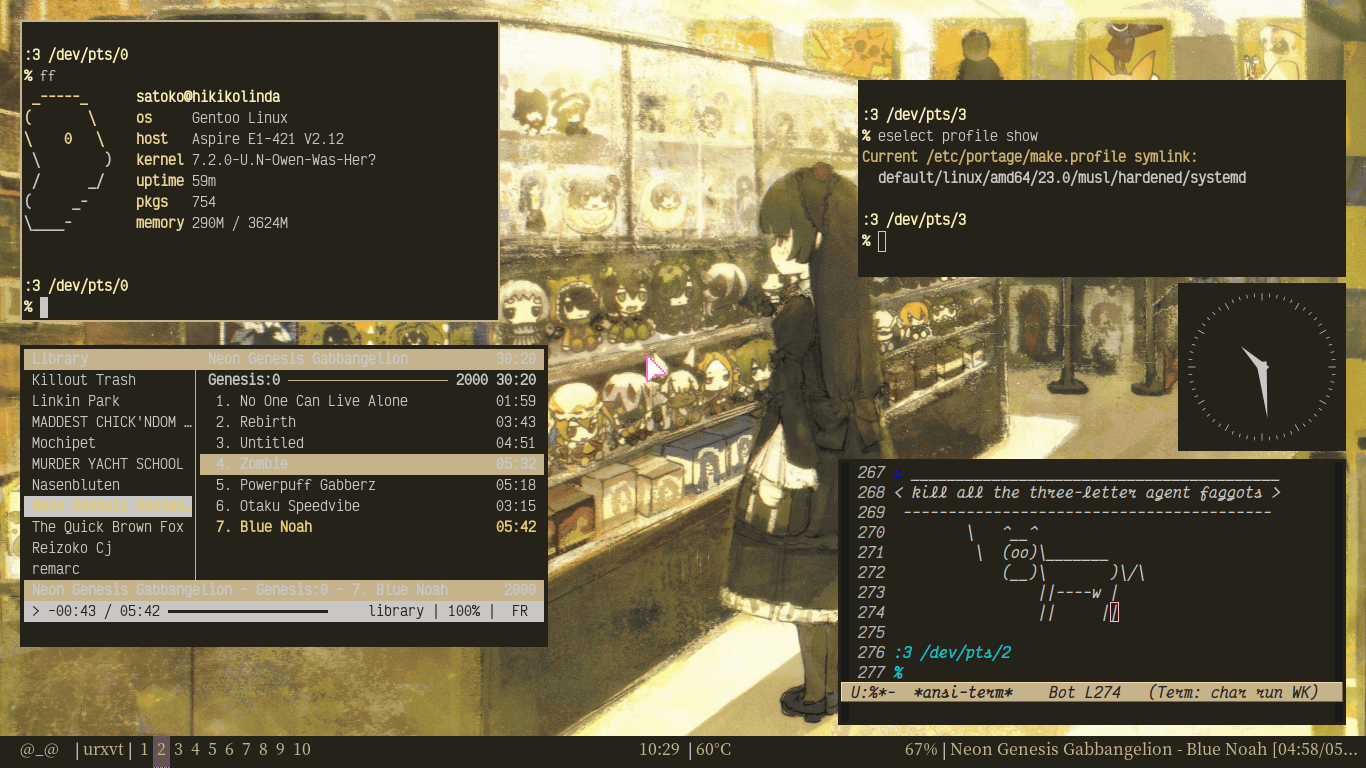This screenshot has width=1366, height=768.
Task: Click the FR flag in the player status line
Action: [520, 611]
